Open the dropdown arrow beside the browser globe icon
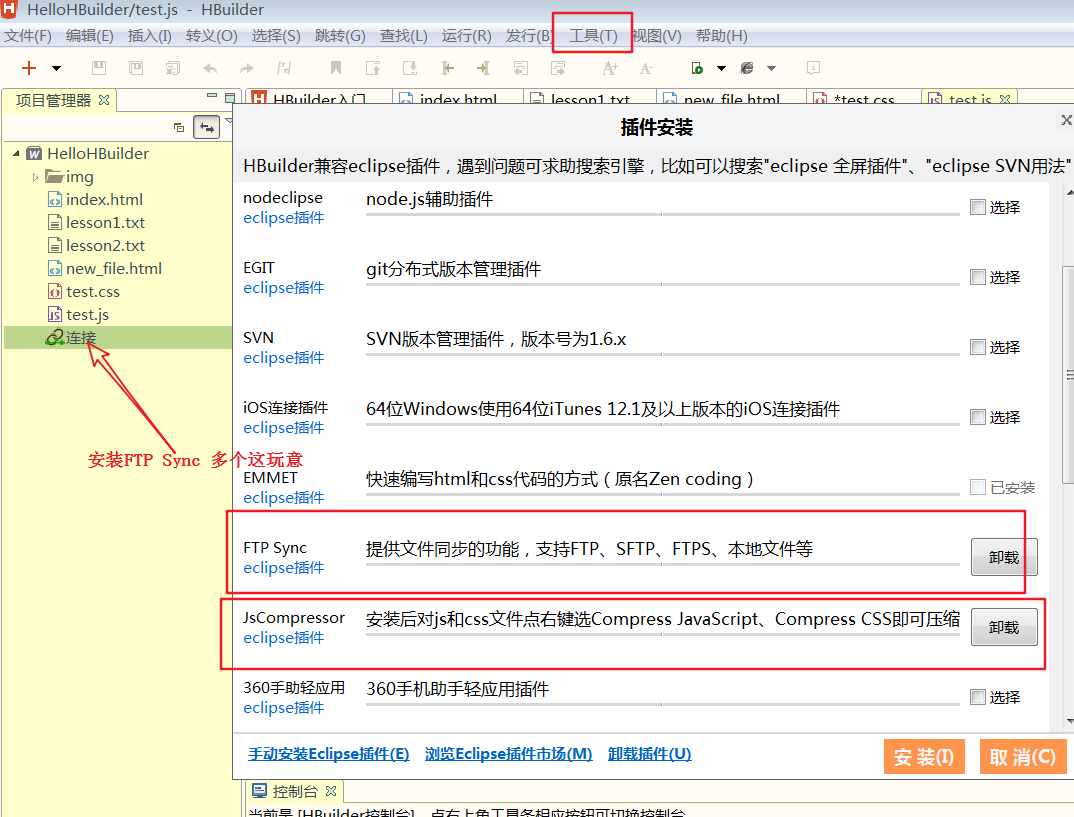This screenshot has height=817, width=1074. coord(771,68)
